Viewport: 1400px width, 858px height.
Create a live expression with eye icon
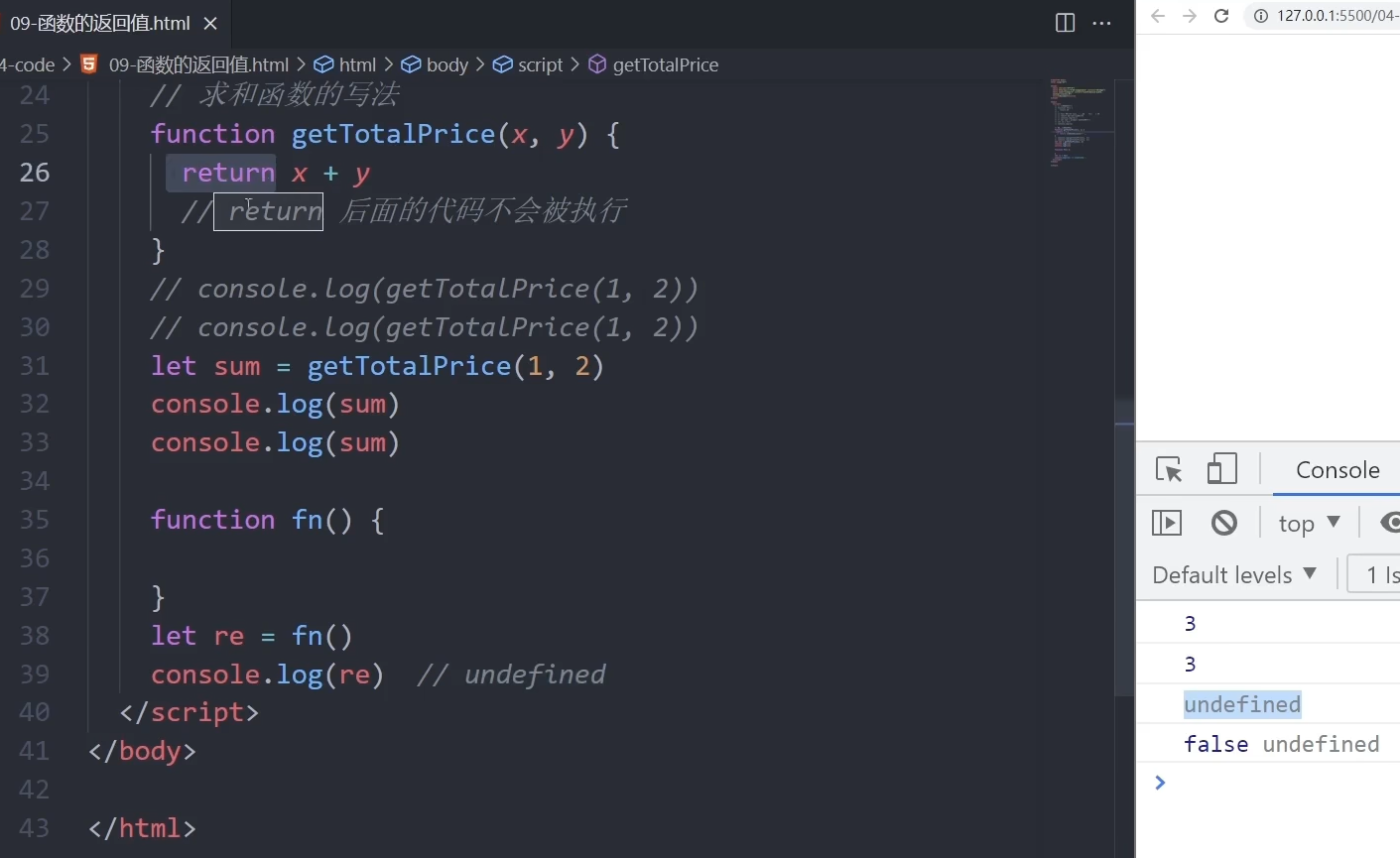coord(1390,523)
